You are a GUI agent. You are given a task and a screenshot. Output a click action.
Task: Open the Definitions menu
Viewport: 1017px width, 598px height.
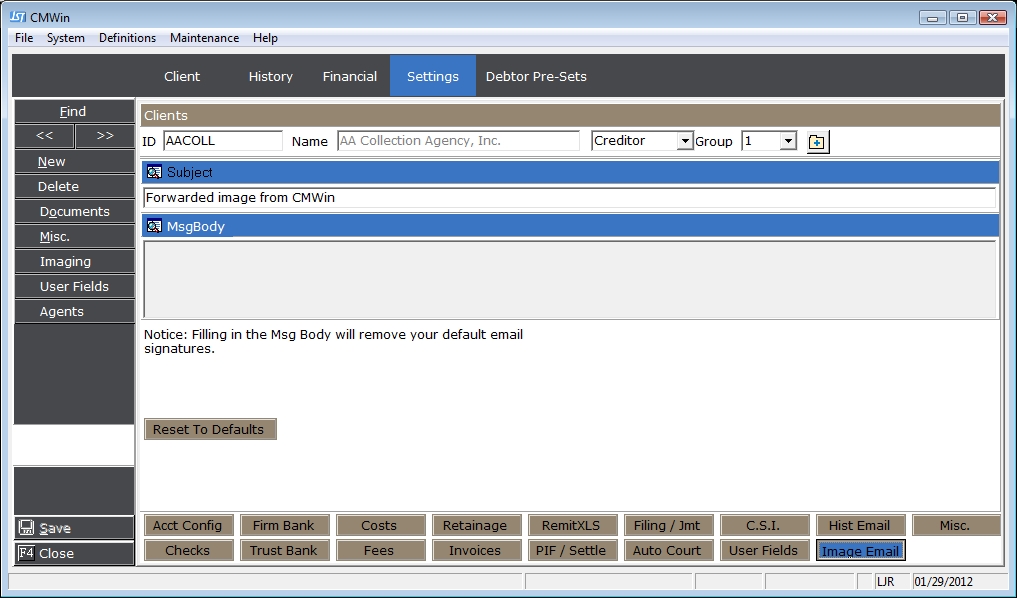coord(127,38)
